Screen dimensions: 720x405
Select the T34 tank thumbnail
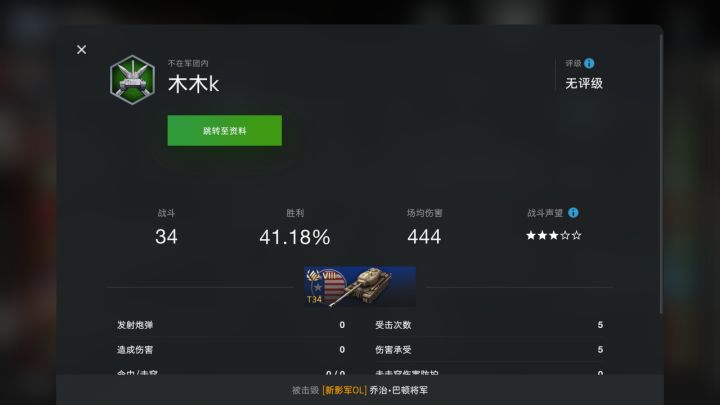360,287
